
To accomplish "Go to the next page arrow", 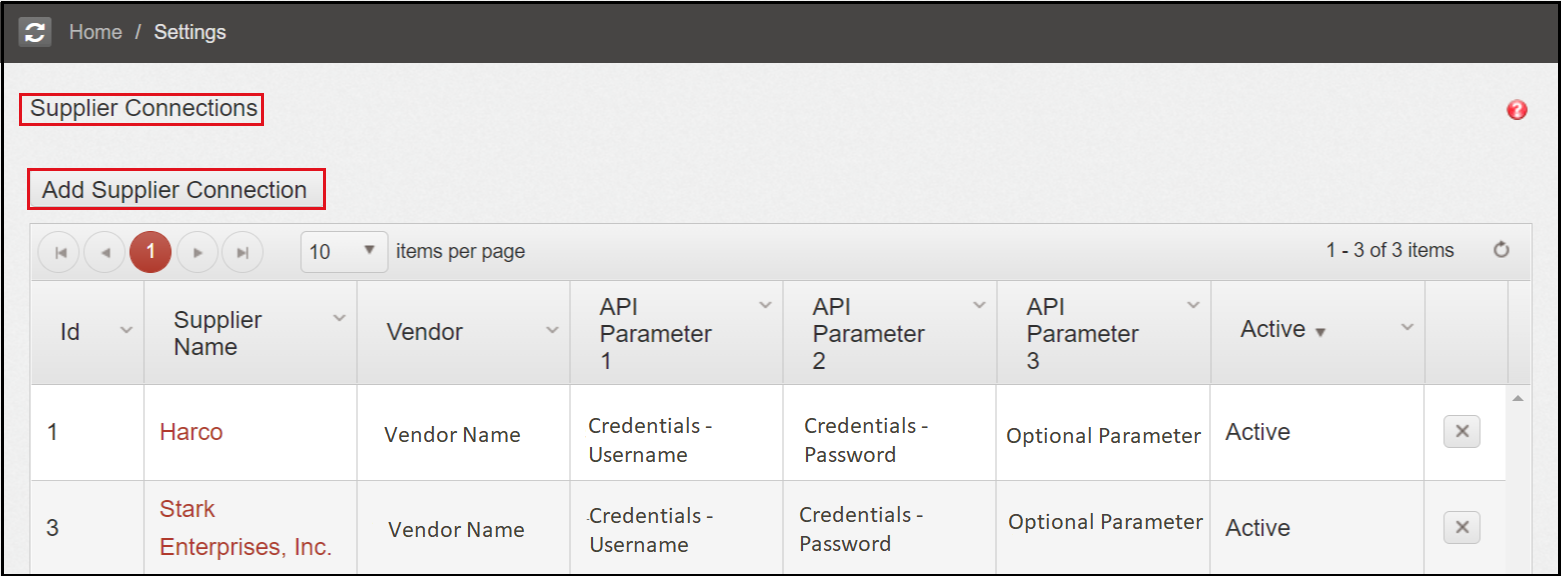I will coord(197,252).
